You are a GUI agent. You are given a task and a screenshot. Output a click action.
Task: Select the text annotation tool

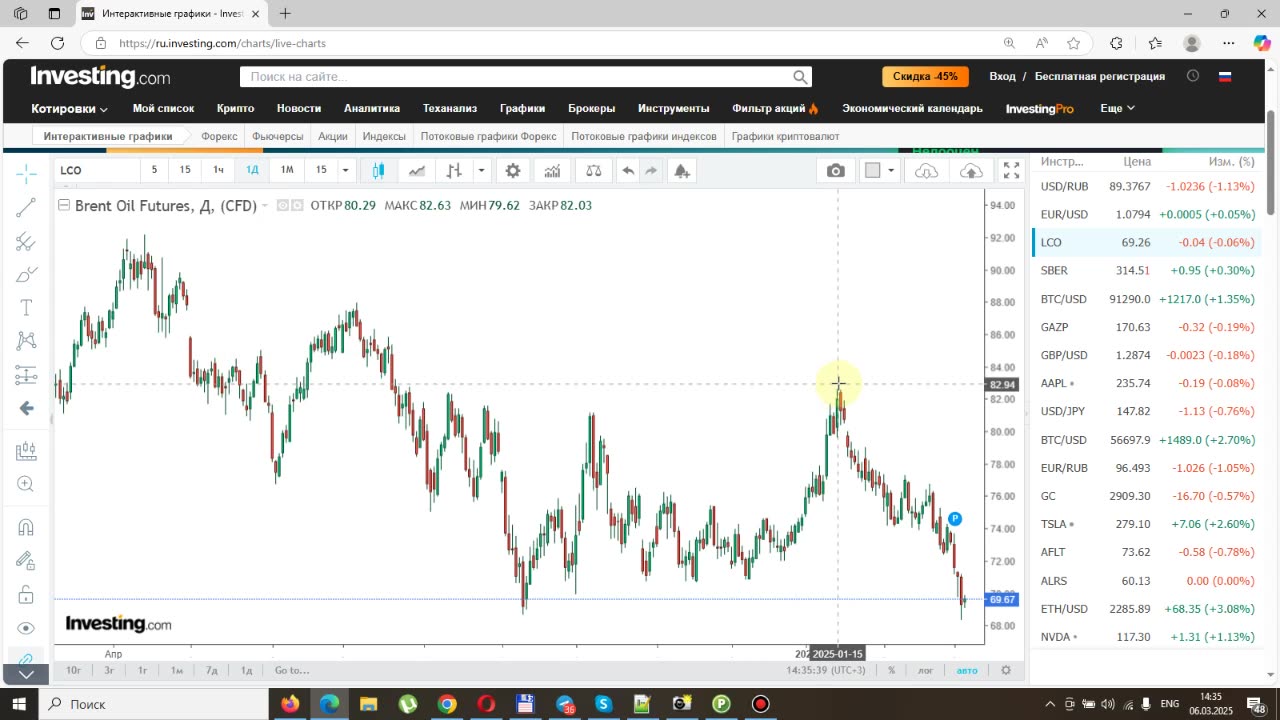coord(26,307)
